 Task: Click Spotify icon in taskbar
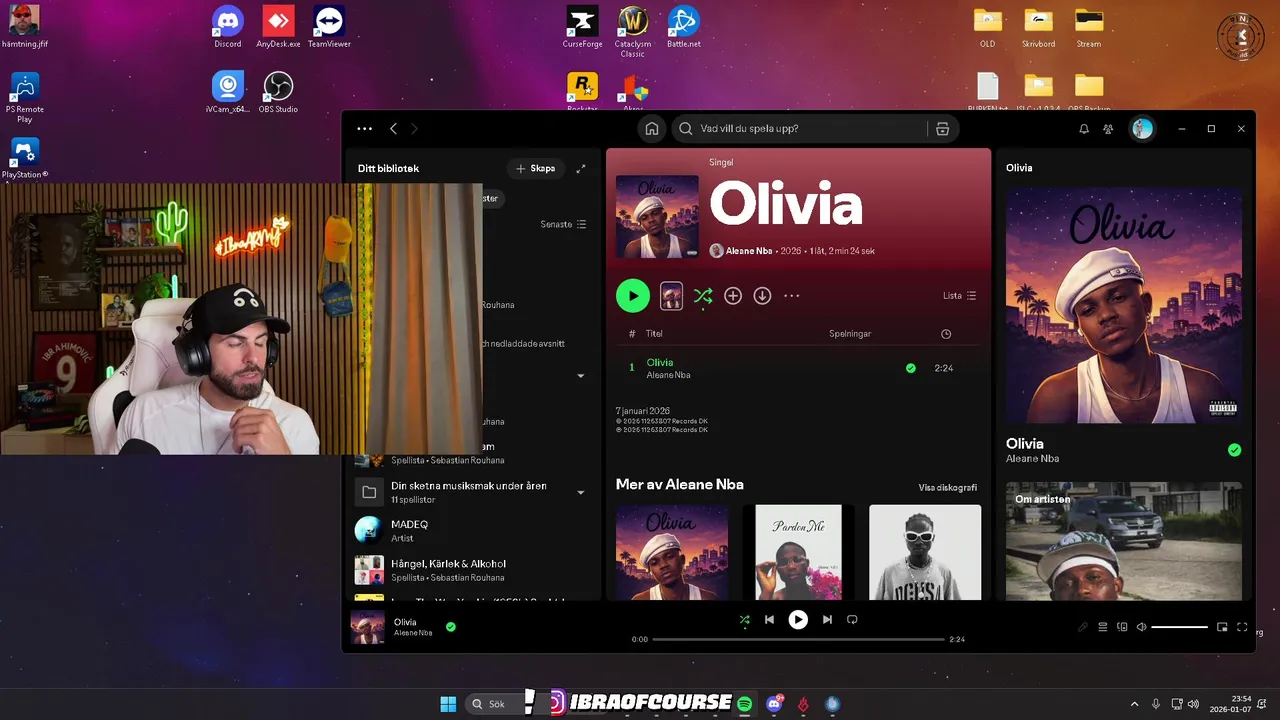click(745, 704)
